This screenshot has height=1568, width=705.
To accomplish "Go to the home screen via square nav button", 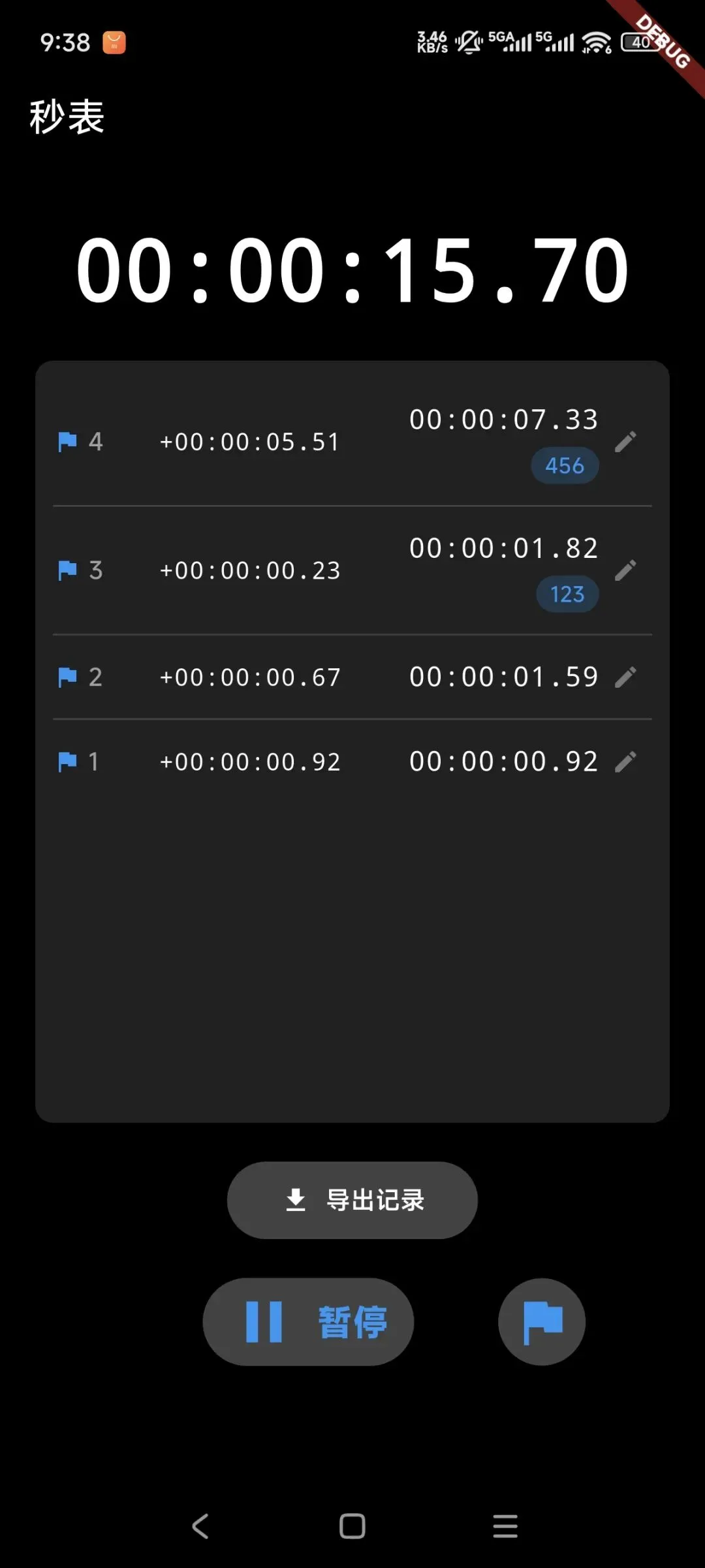I will (352, 1526).
